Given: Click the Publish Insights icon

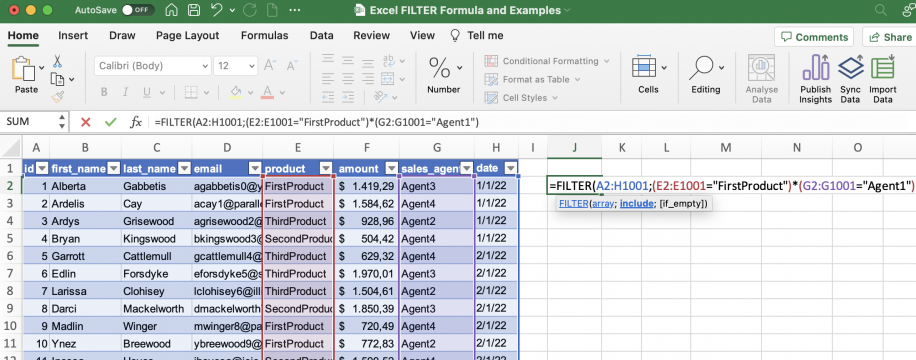Looking at the screenshot, I should pyautogui.click(x=816, y=68).
